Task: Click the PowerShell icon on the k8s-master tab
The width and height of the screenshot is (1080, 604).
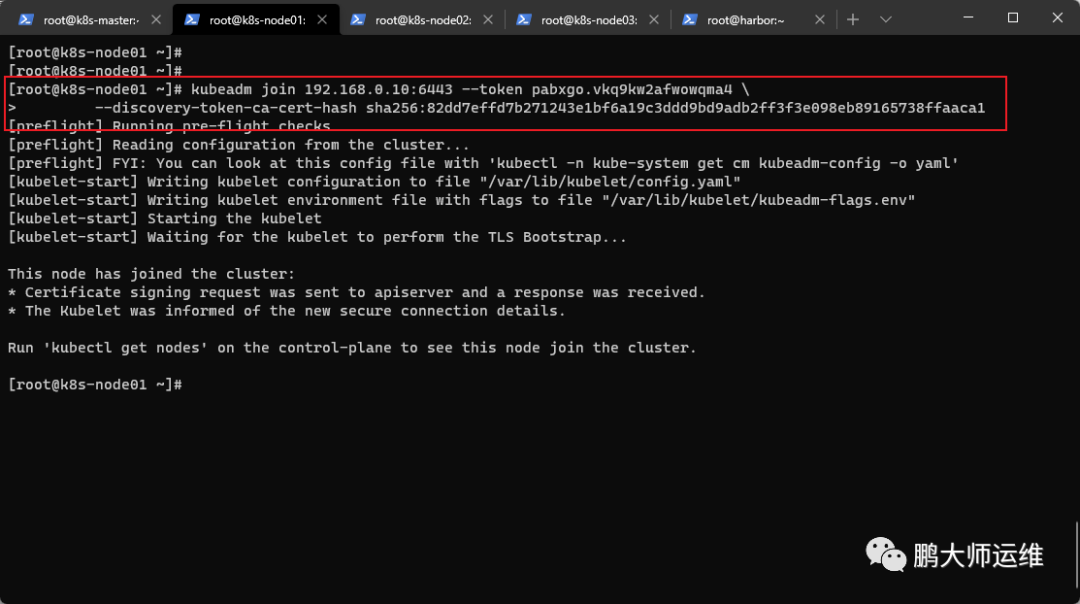Action: pyautogui.click(x=25, y=20)
